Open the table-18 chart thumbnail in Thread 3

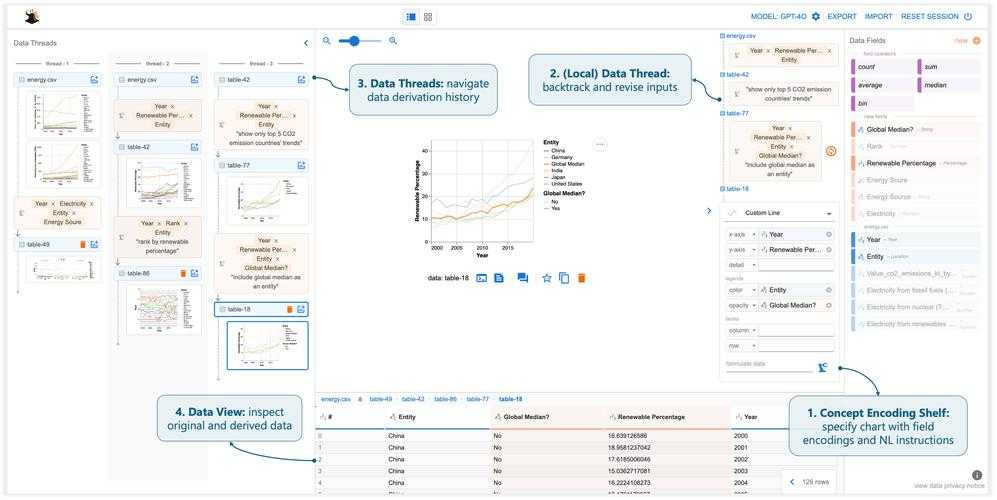click(268, 345)
